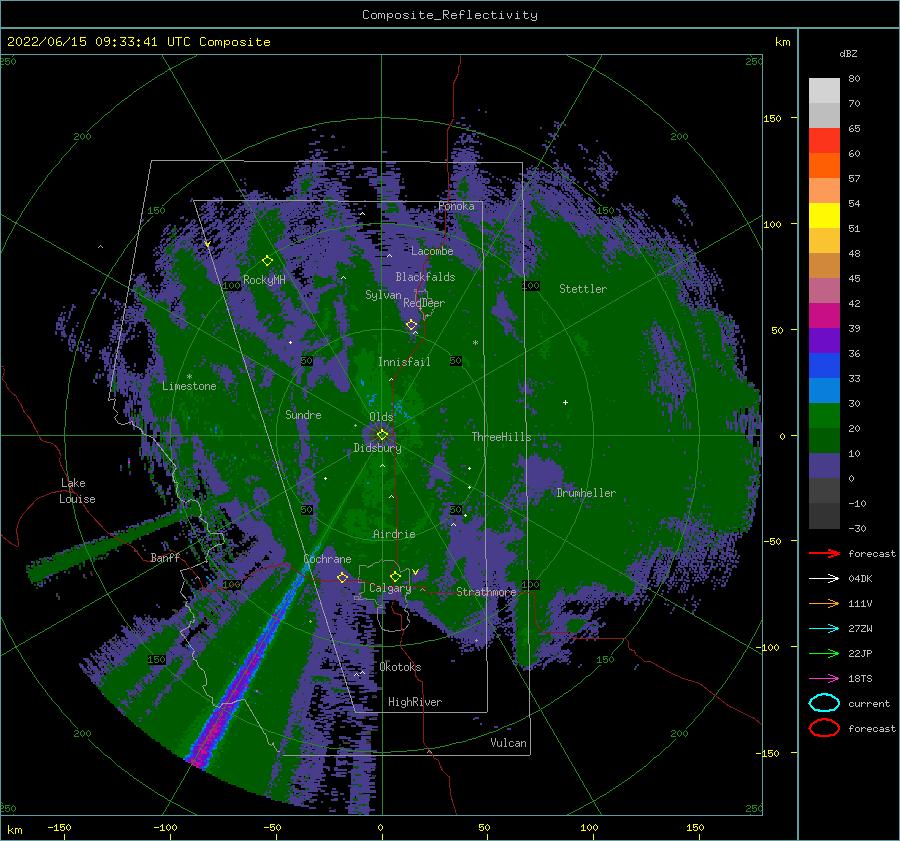Pick the white 70–80 dBZ swatch
The width and height of the screenshot is (900, 841).
pyautogui.click(x=824, y=91)
